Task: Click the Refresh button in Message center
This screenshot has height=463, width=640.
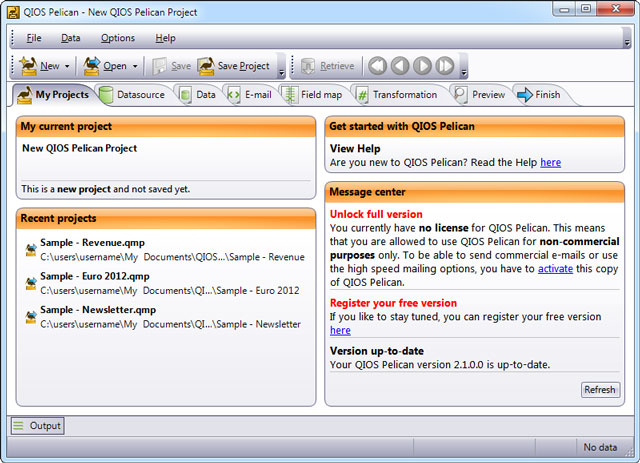Action: 600,390
